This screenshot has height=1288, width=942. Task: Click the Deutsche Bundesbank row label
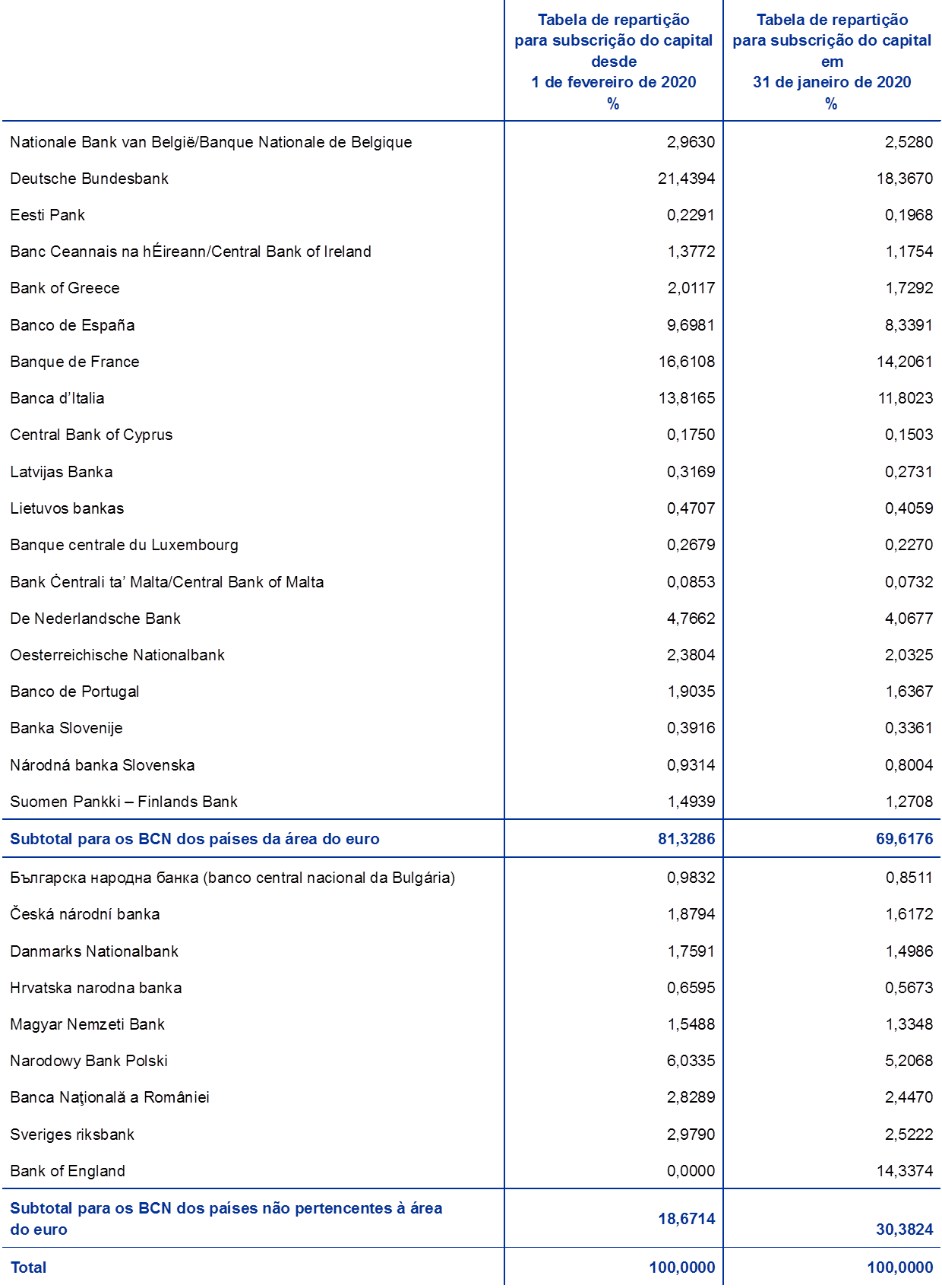tap(89, 179)
